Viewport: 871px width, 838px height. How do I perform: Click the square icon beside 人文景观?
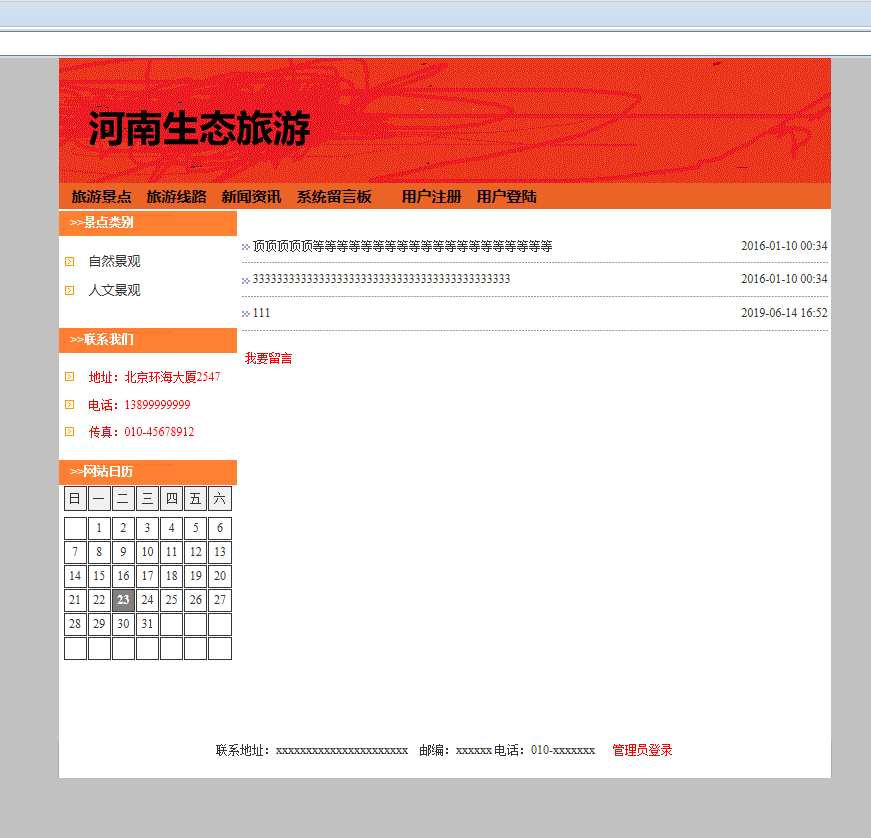click(68, 289)
